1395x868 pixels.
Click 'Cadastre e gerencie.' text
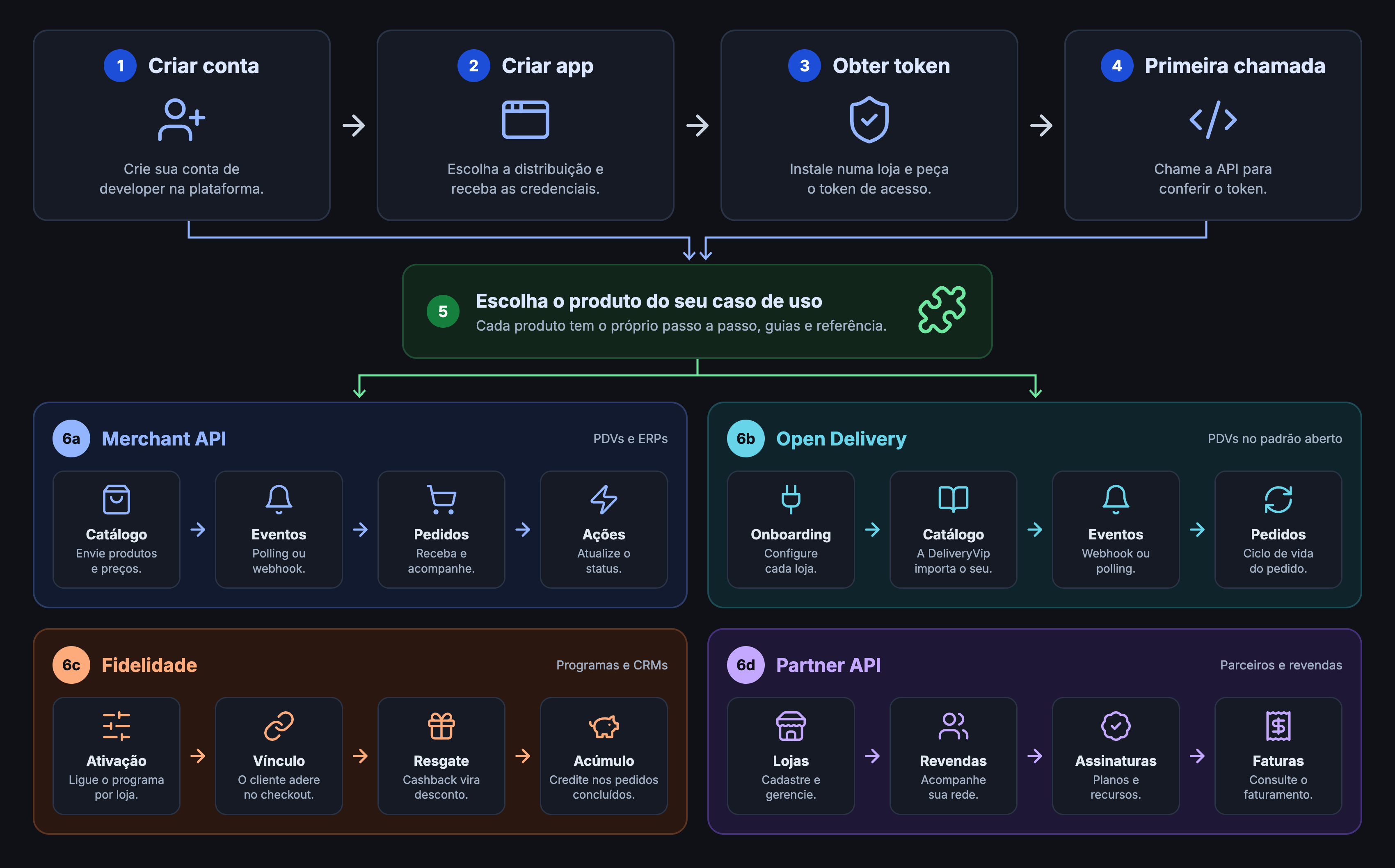pyautogui.click(x=791, y=787)
